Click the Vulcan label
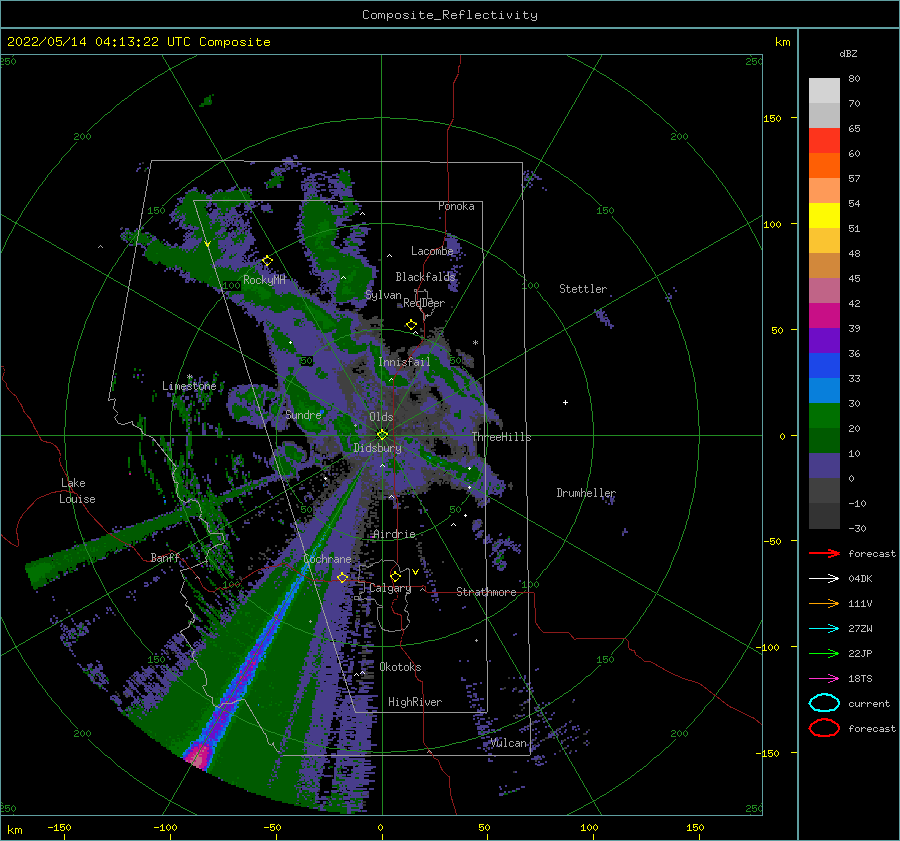This screenshot has width=900, height=841. [x=508, y=743]
